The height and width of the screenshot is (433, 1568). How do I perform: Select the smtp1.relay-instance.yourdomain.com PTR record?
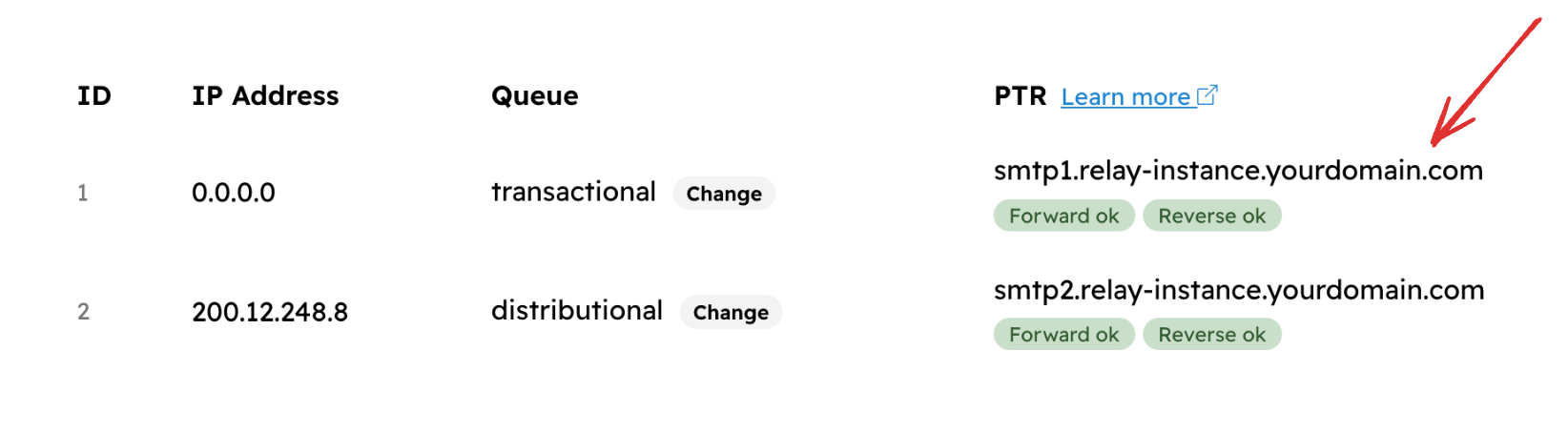click(x=1238, y=172)
